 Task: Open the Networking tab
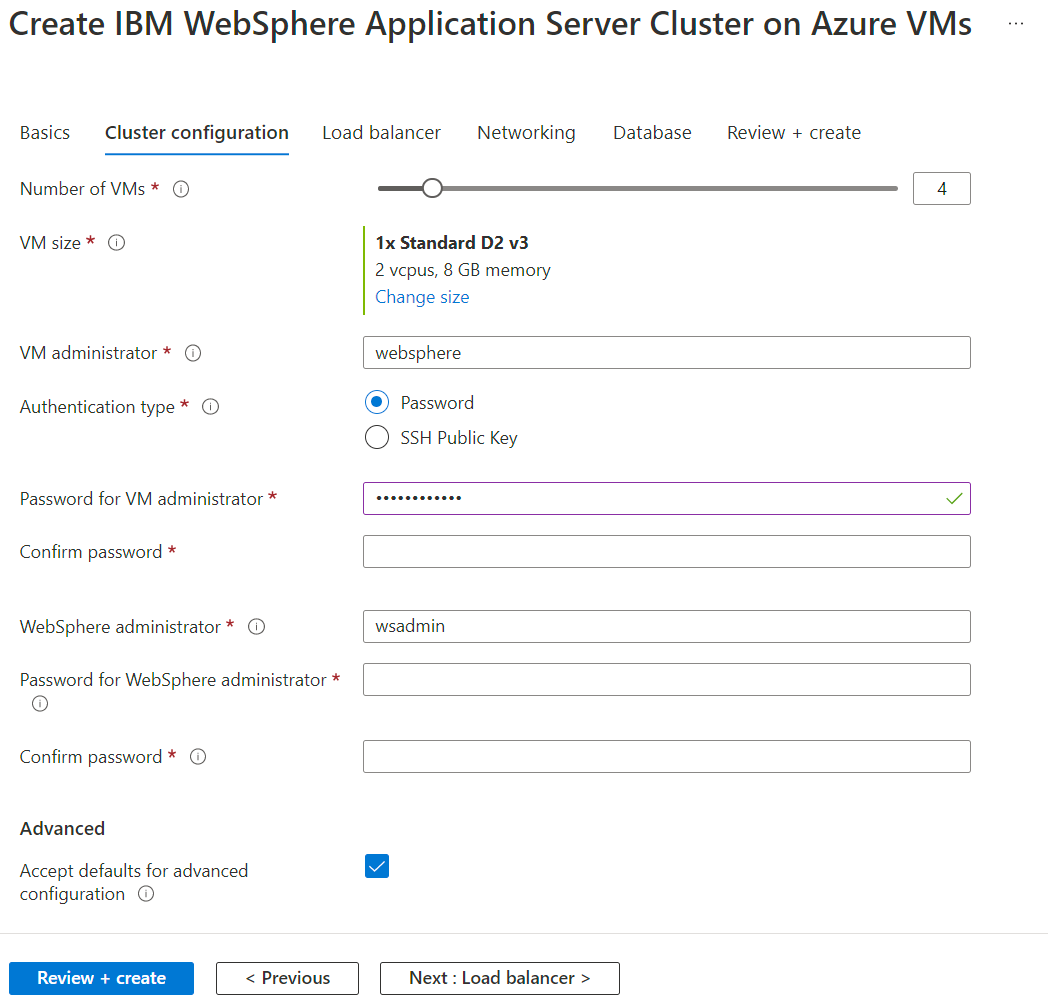coord(526,133)
